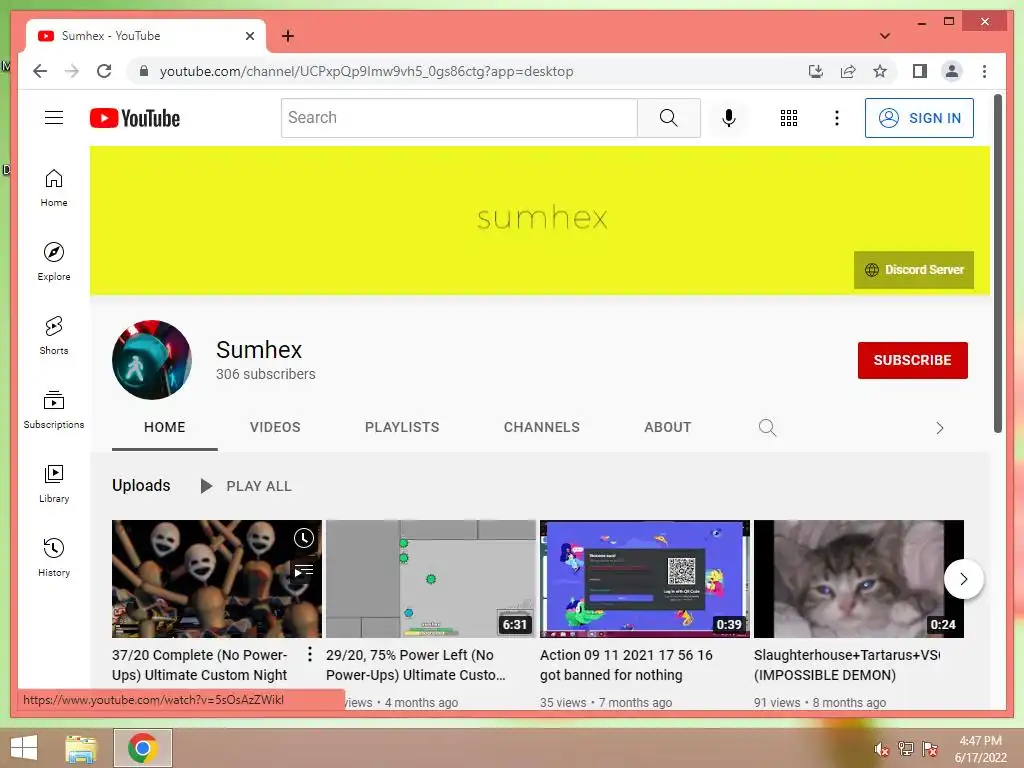This screenshot has height=768, width=1024.
Task: View site information lock icon
Action: (x=144, y=71)
